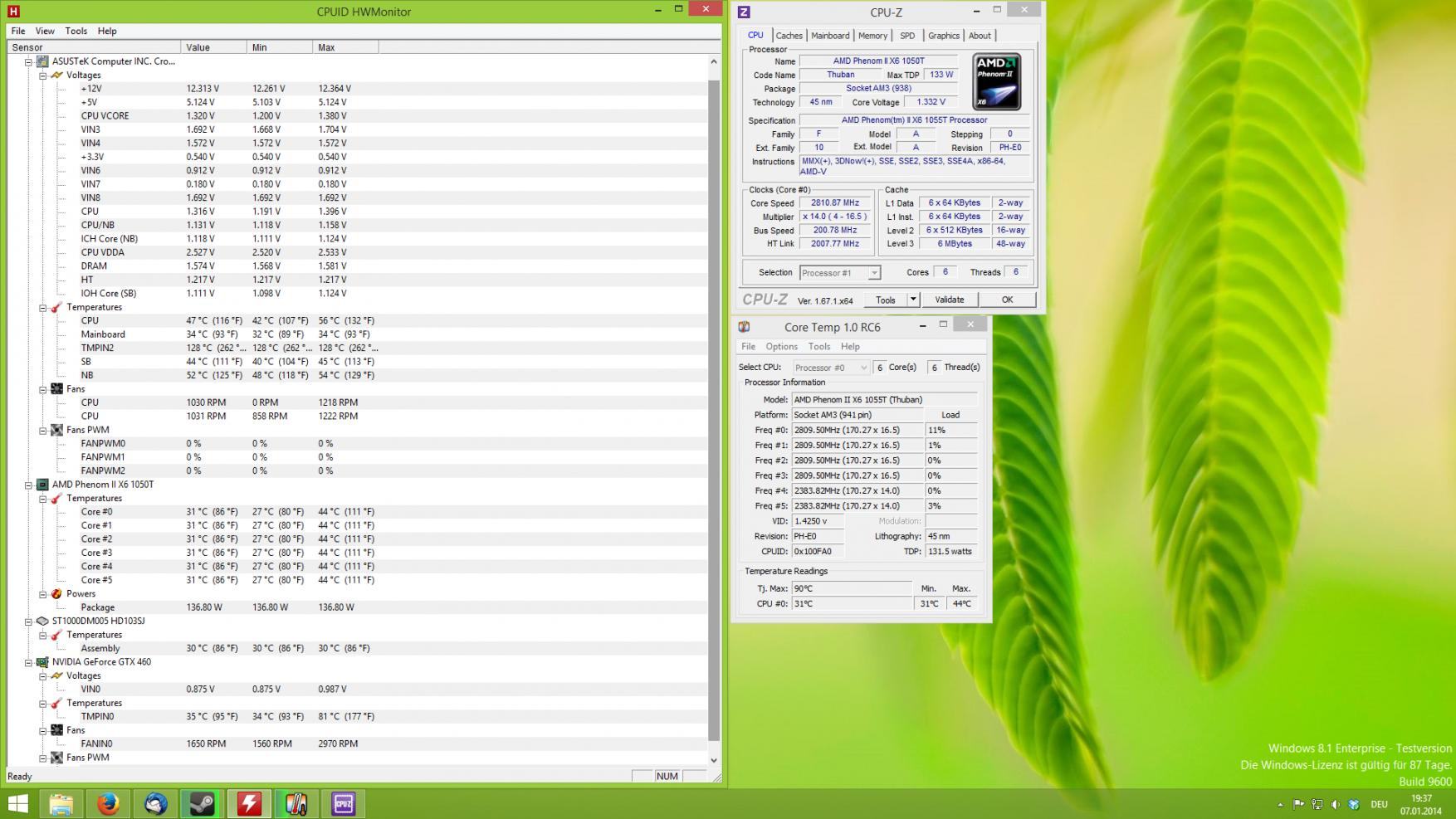Image resolution: width=1456 pixels, height=819 pixels.
Task: Collapse the motherboard Voltages group
Action: pos(42,76)
